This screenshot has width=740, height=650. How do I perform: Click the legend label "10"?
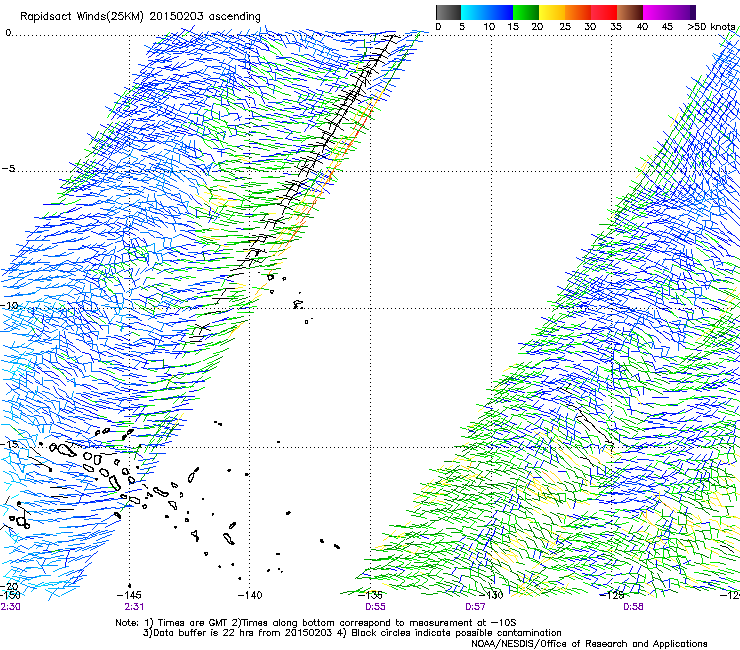pyautogui.click(x=489, y=27)
